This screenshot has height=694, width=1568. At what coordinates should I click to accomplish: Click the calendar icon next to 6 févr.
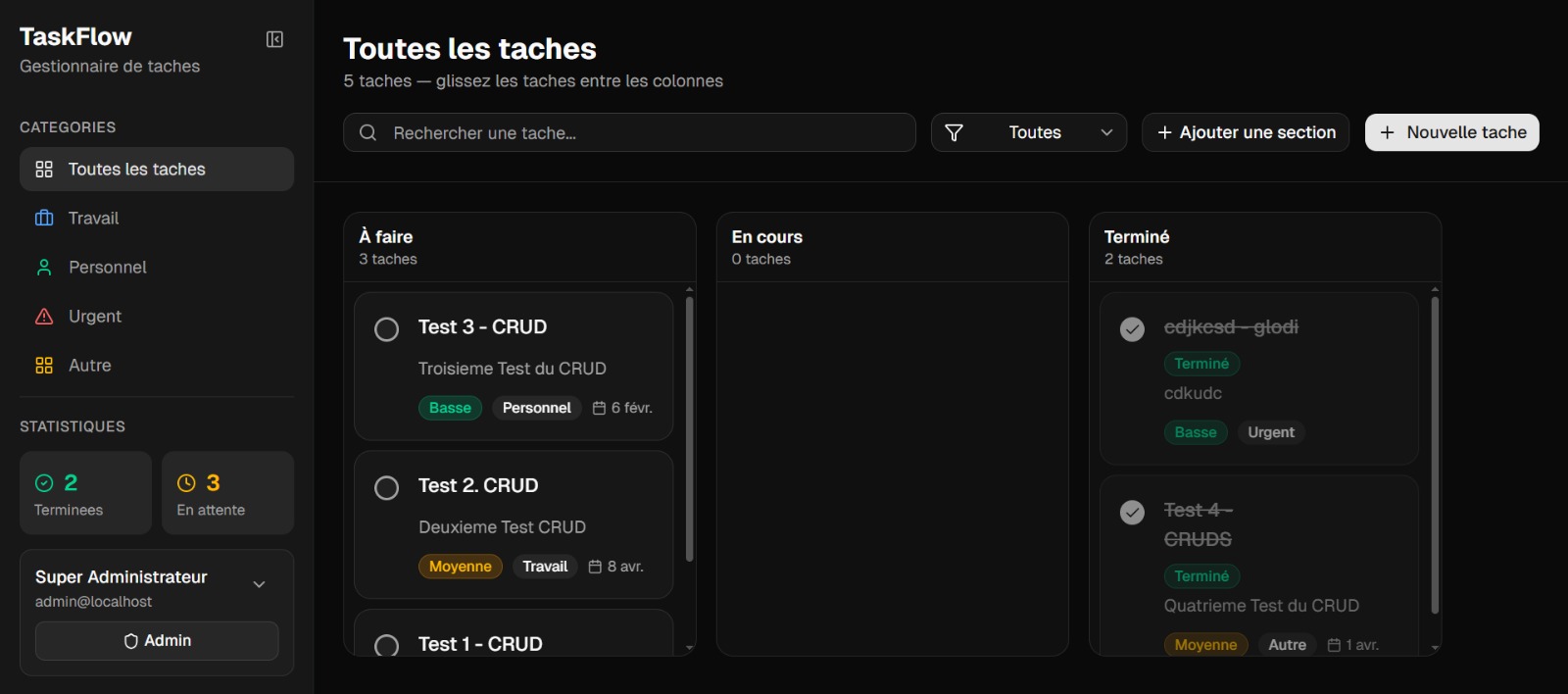[x=599, y=408]
